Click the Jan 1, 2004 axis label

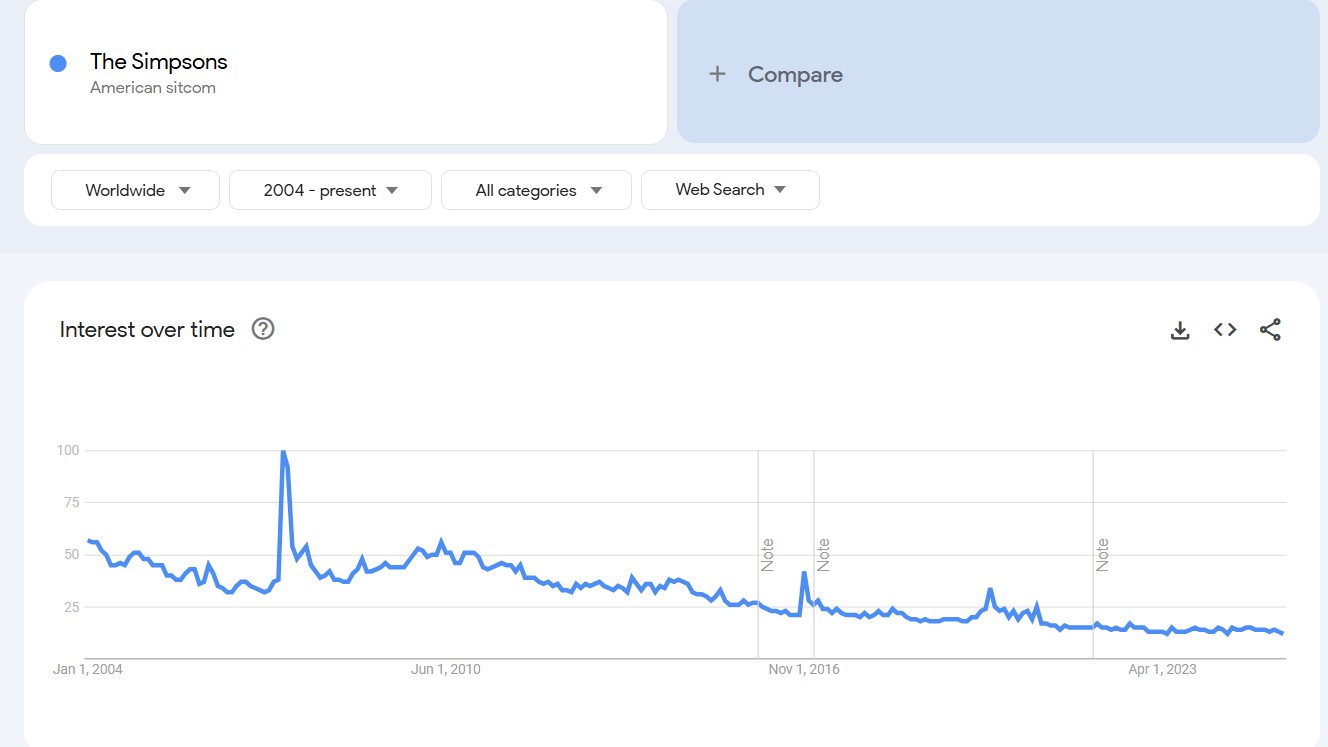tap(88, 669)
